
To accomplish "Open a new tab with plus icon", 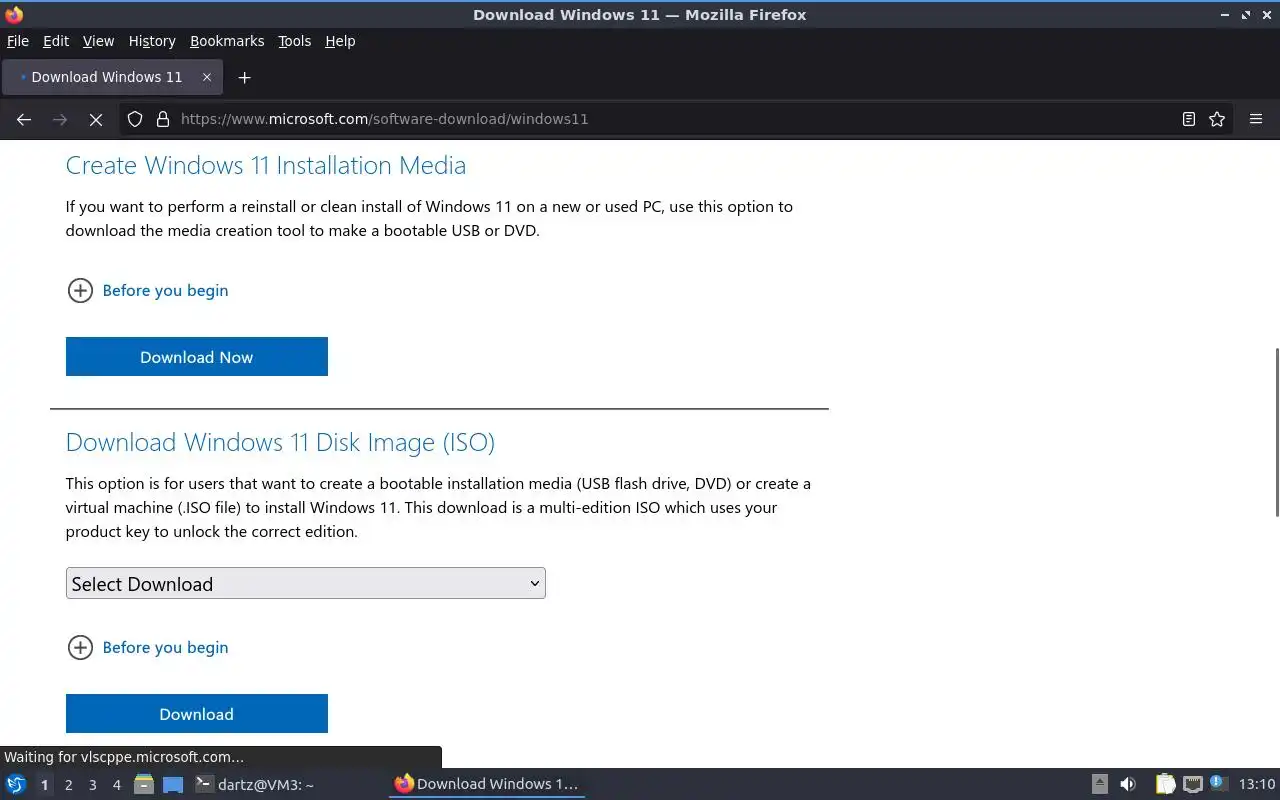I will pos(244,77).
